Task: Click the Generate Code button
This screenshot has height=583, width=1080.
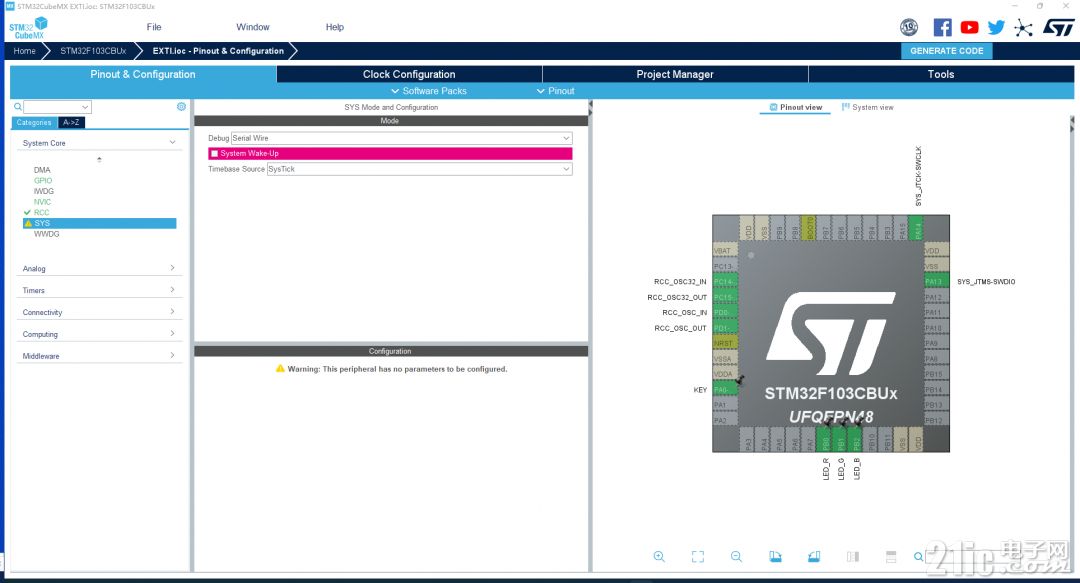Action: click(x=946, y=51)
